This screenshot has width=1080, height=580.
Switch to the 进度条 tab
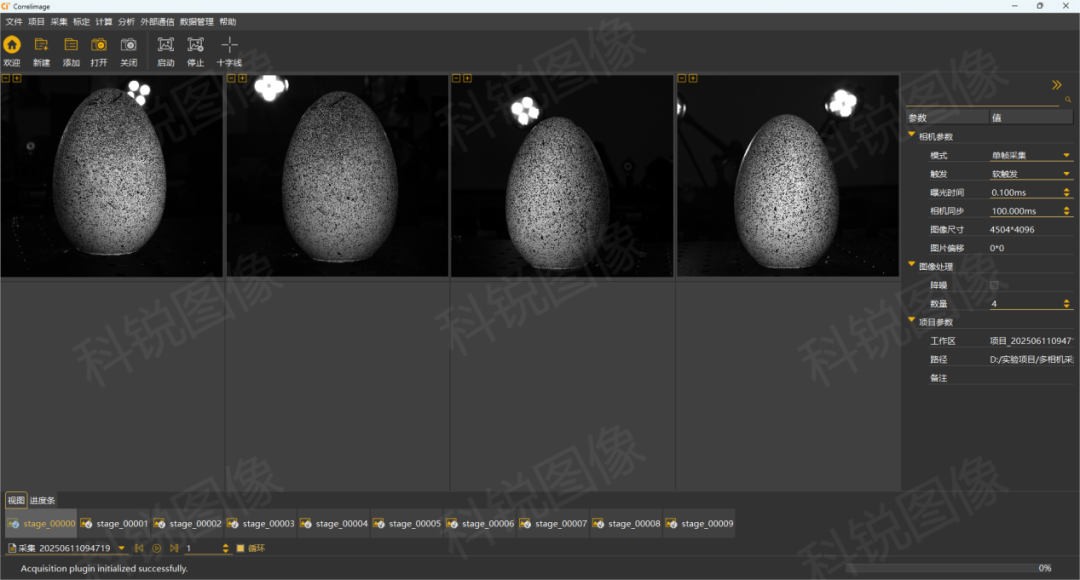[42, 500]
